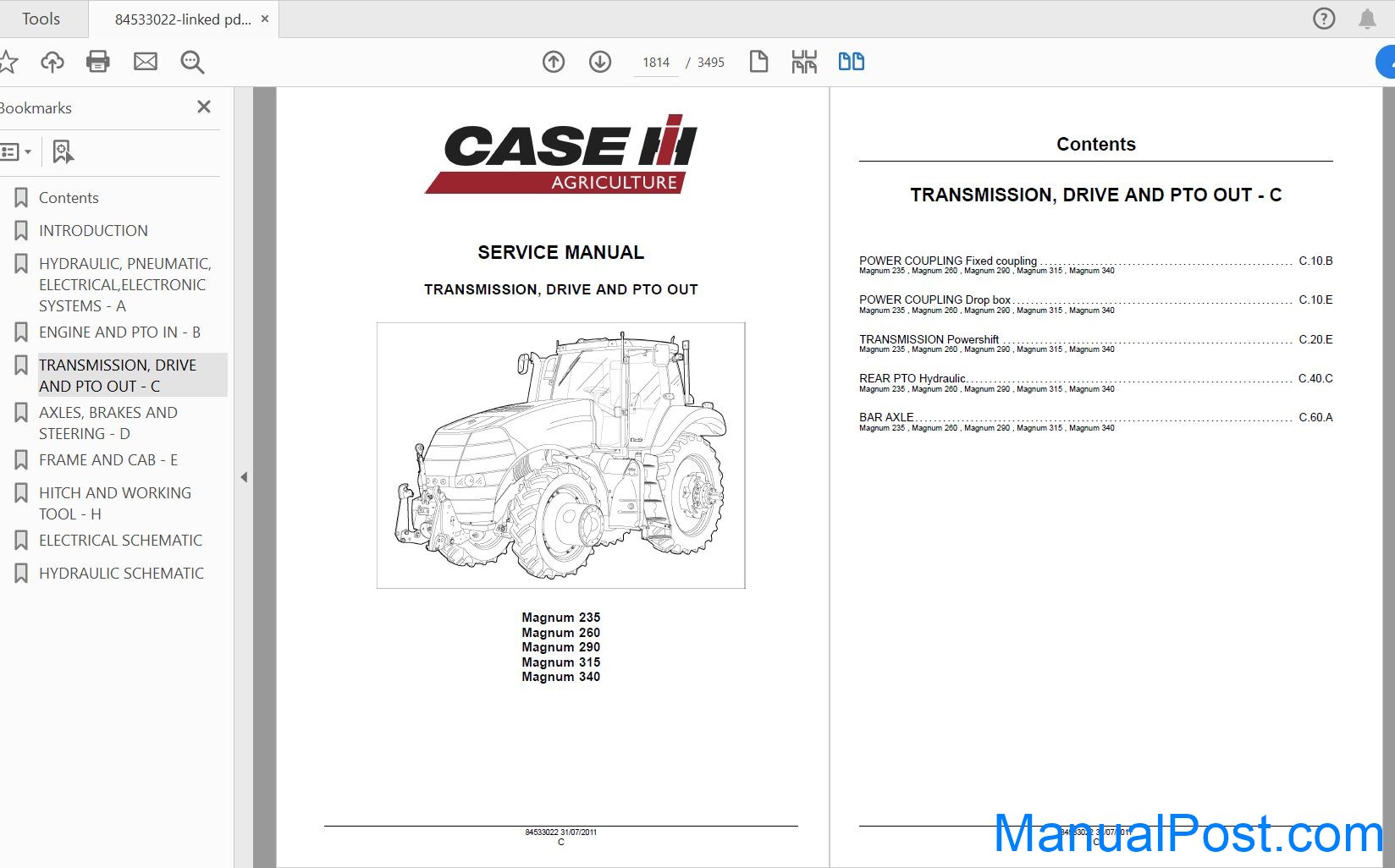Open the Help question mark icon

tap(1324, 19)
